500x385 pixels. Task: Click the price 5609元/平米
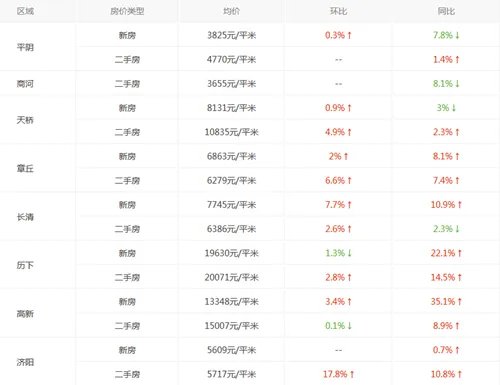point(231,350)
